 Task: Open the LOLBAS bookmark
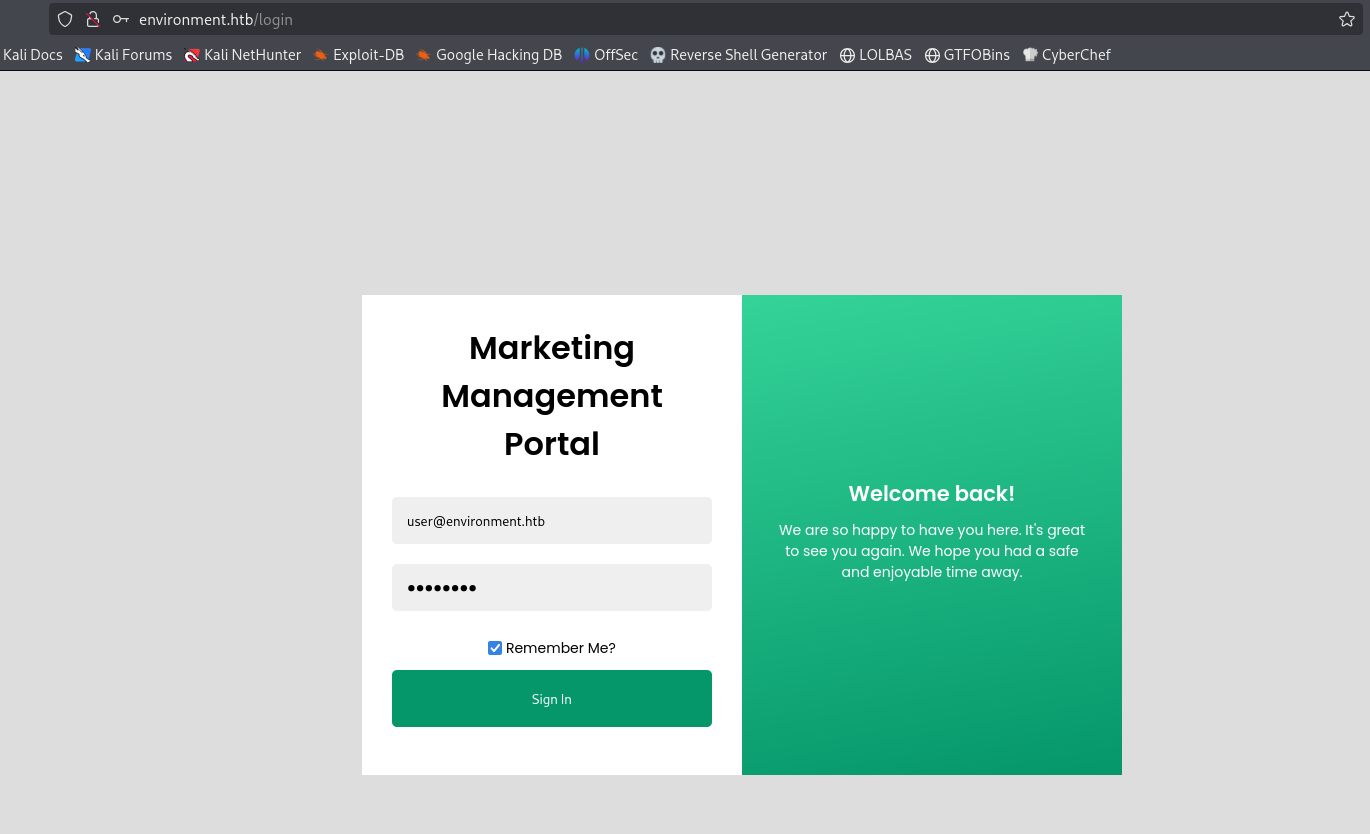coord(875,55)
